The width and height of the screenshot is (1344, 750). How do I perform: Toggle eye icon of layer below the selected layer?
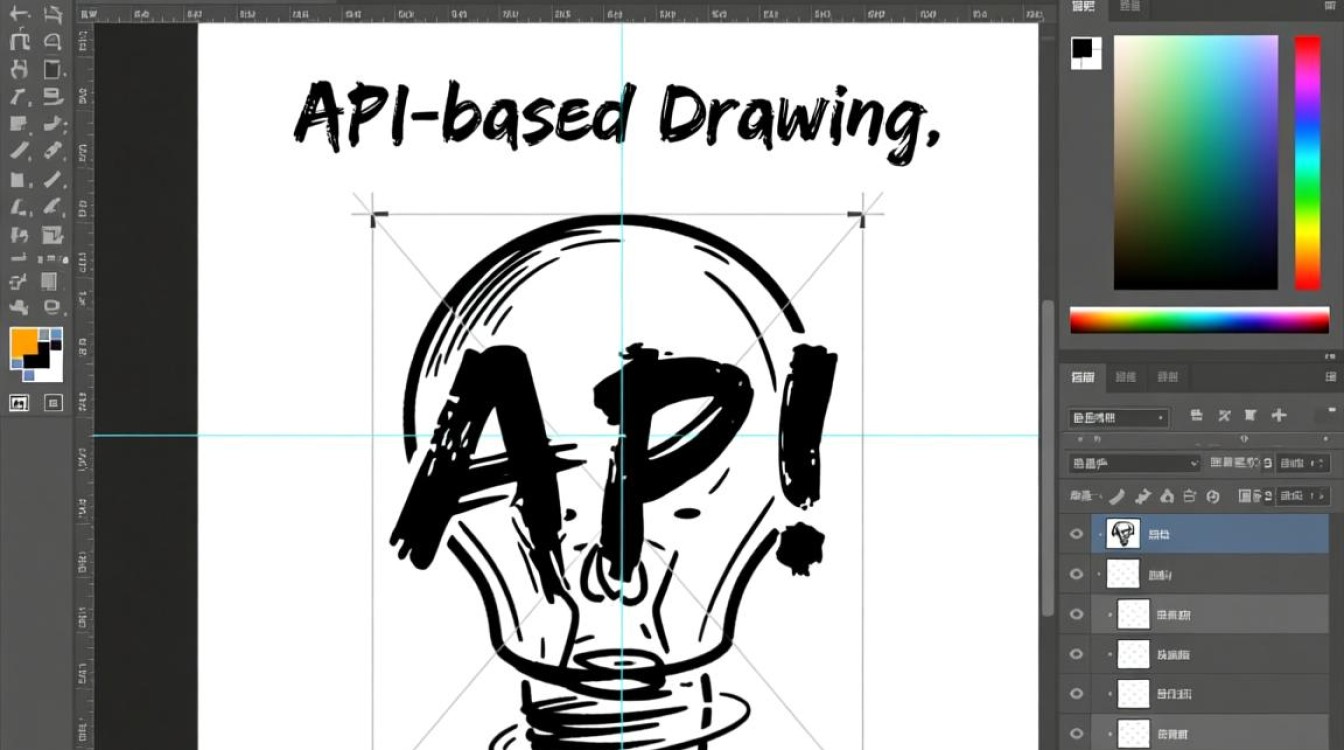[x=1077, y=574]
